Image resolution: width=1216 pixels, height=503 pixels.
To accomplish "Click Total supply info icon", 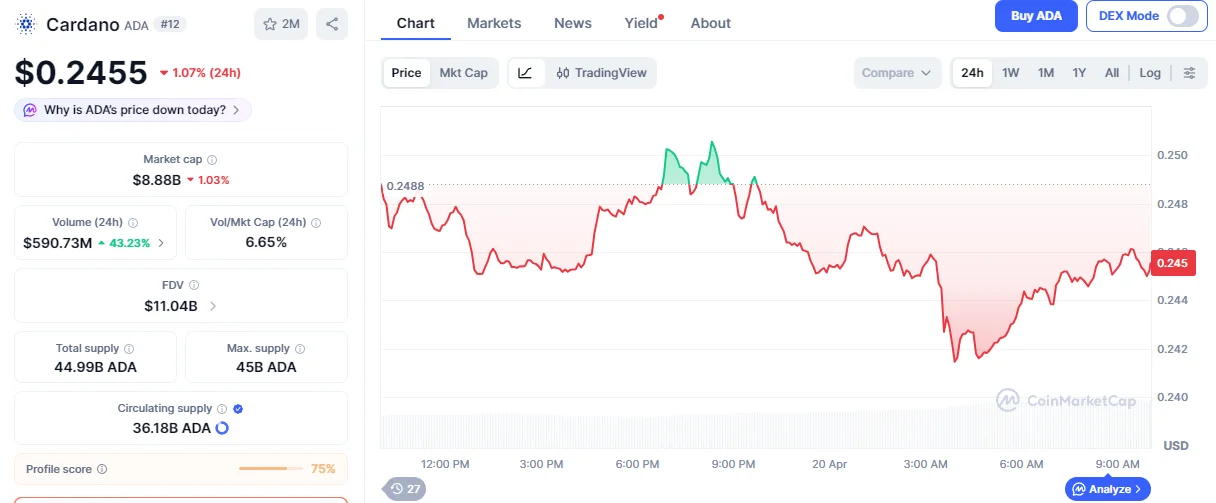I will (x=129, y=349).
